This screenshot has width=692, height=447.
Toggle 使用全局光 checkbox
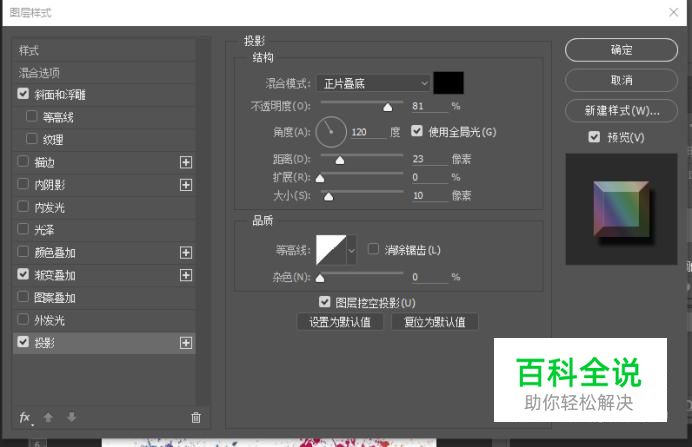pyautogui.click(x=417, y=131)
